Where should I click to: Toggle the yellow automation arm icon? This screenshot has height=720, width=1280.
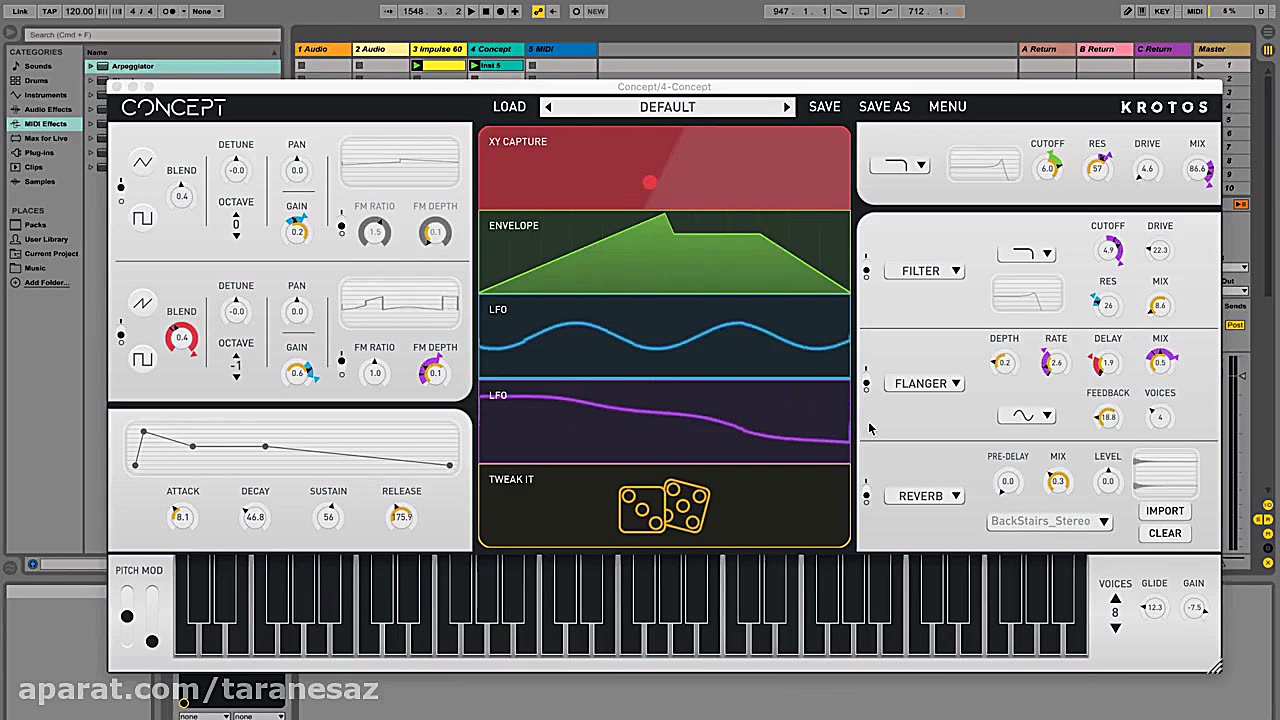(539, 11)
